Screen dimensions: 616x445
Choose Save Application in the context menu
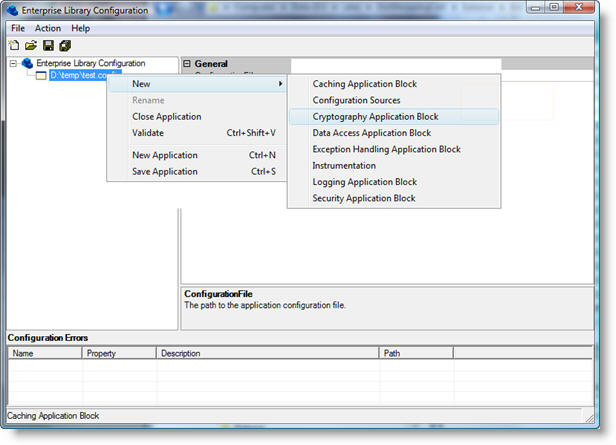tap(197, 172)
